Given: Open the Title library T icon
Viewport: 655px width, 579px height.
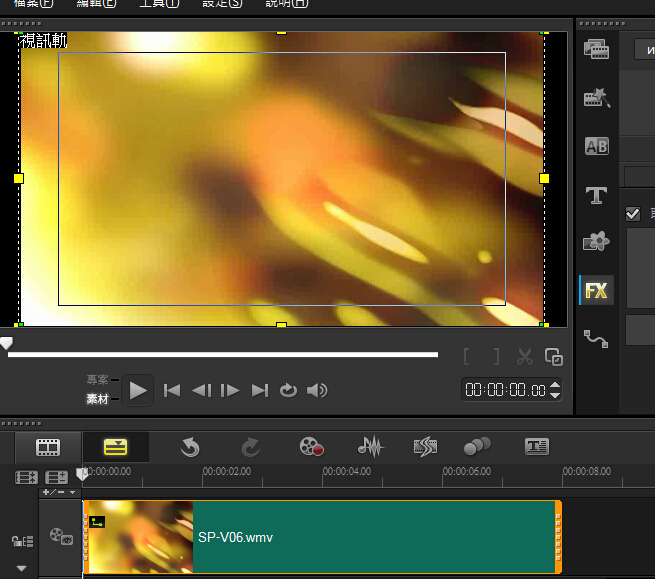Looking at the screenshot, I should [x=596, y=195].
